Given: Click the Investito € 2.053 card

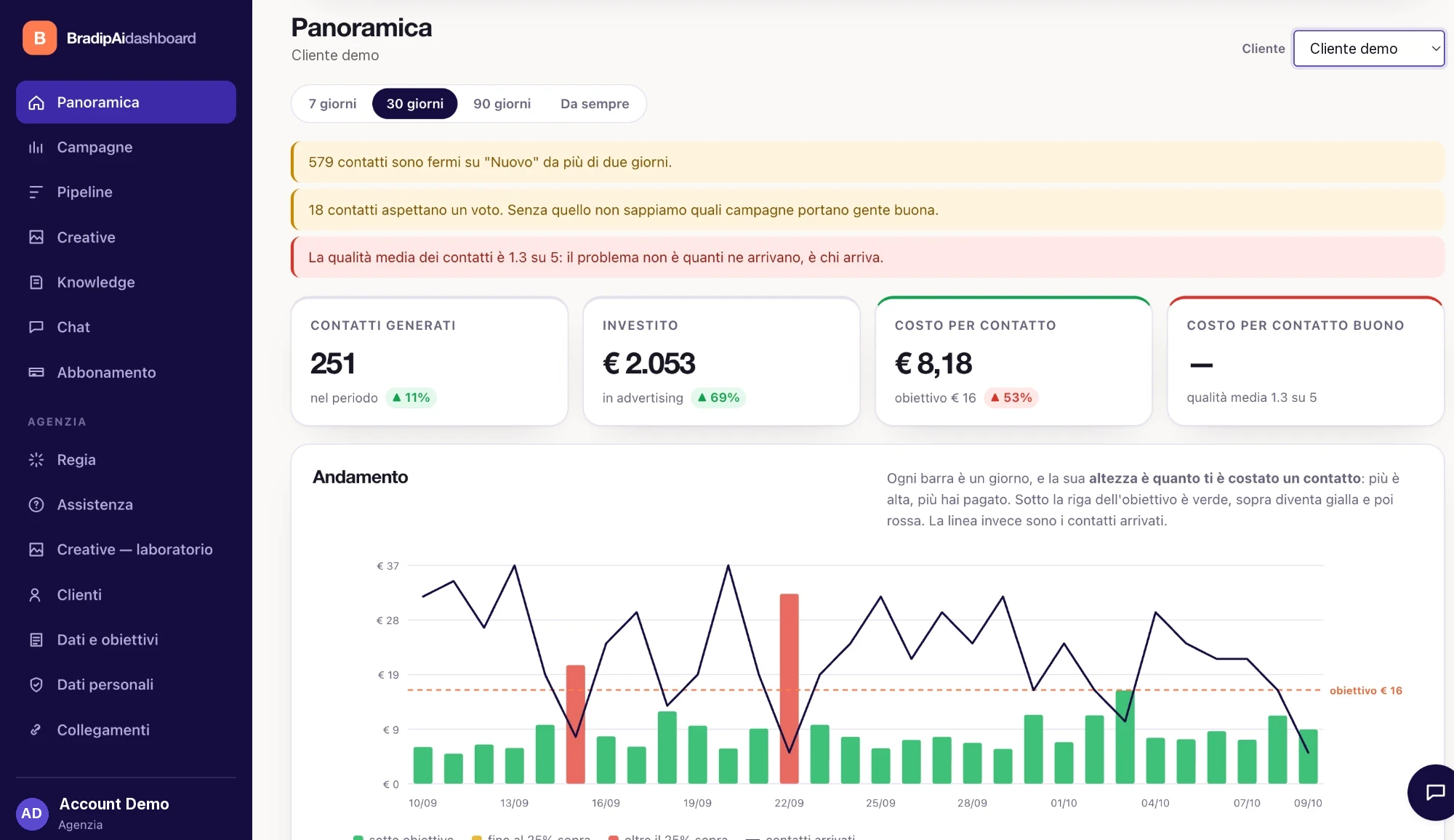Looking at the screenshot, I should coord(722,361).
